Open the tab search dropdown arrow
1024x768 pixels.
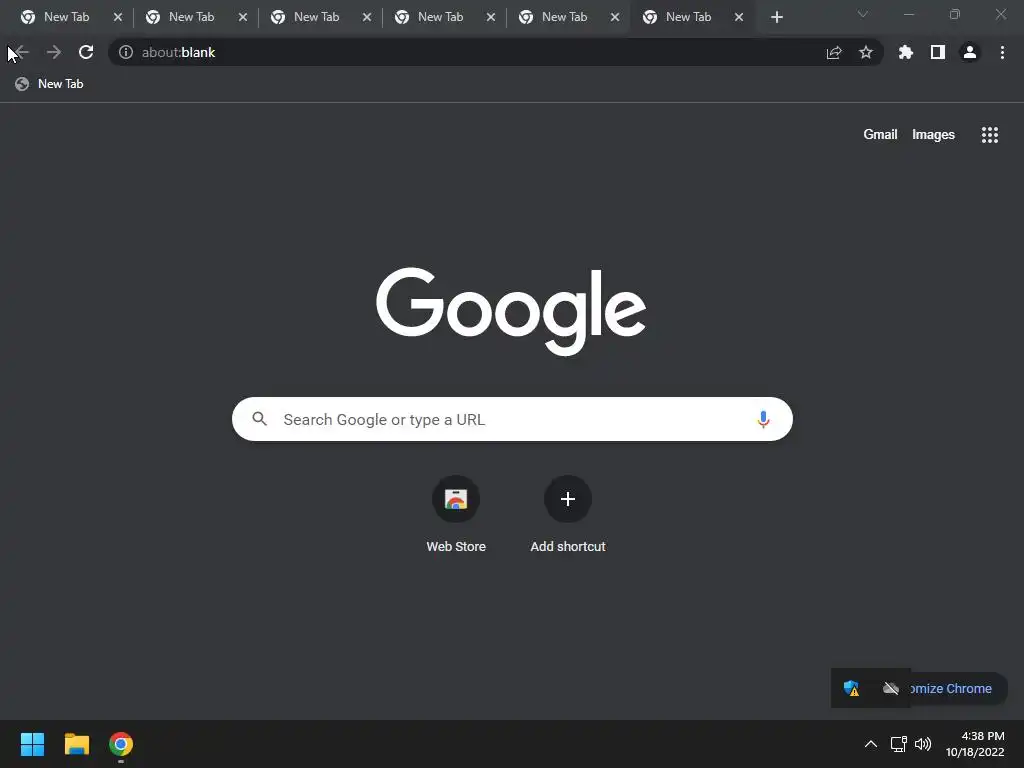coord(863,14)
